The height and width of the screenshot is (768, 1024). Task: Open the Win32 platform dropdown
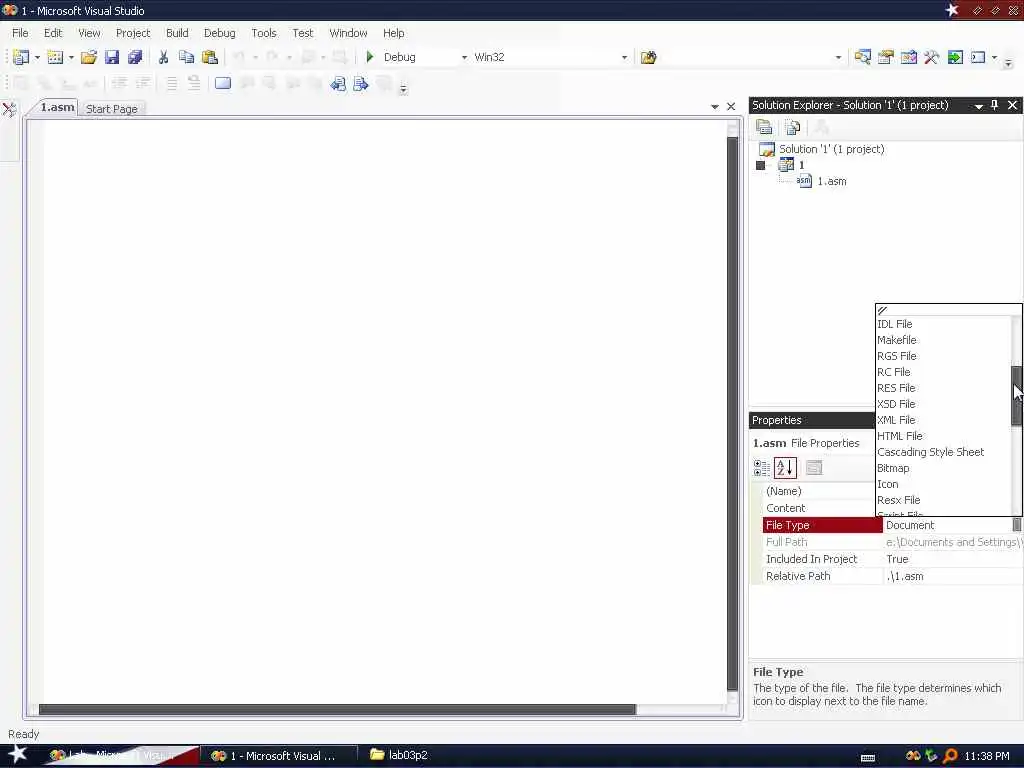click(624, 57)
